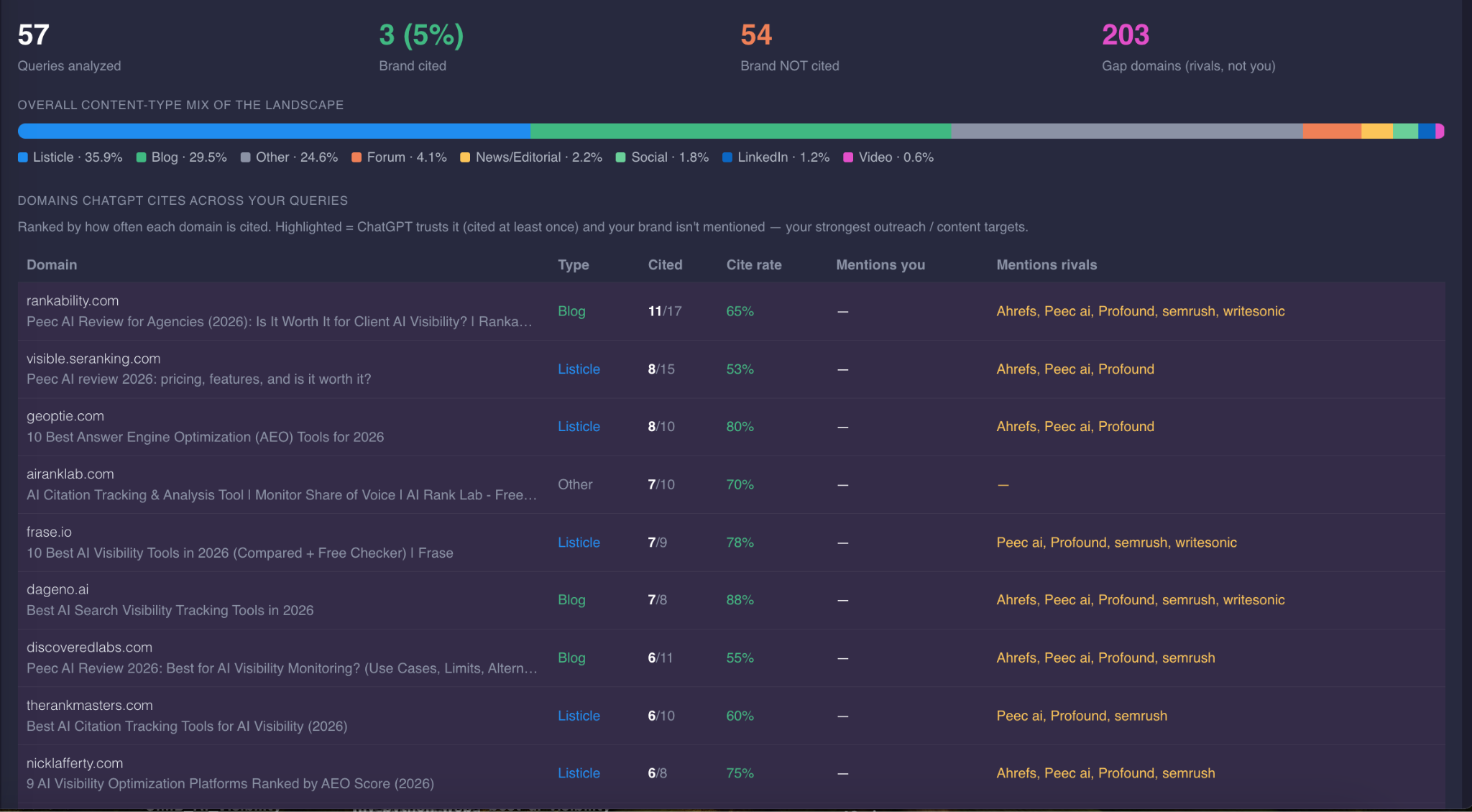Sort table by Cited column header
The image size is (1472, 812).
pyautogui.click(x=666, y=264)
